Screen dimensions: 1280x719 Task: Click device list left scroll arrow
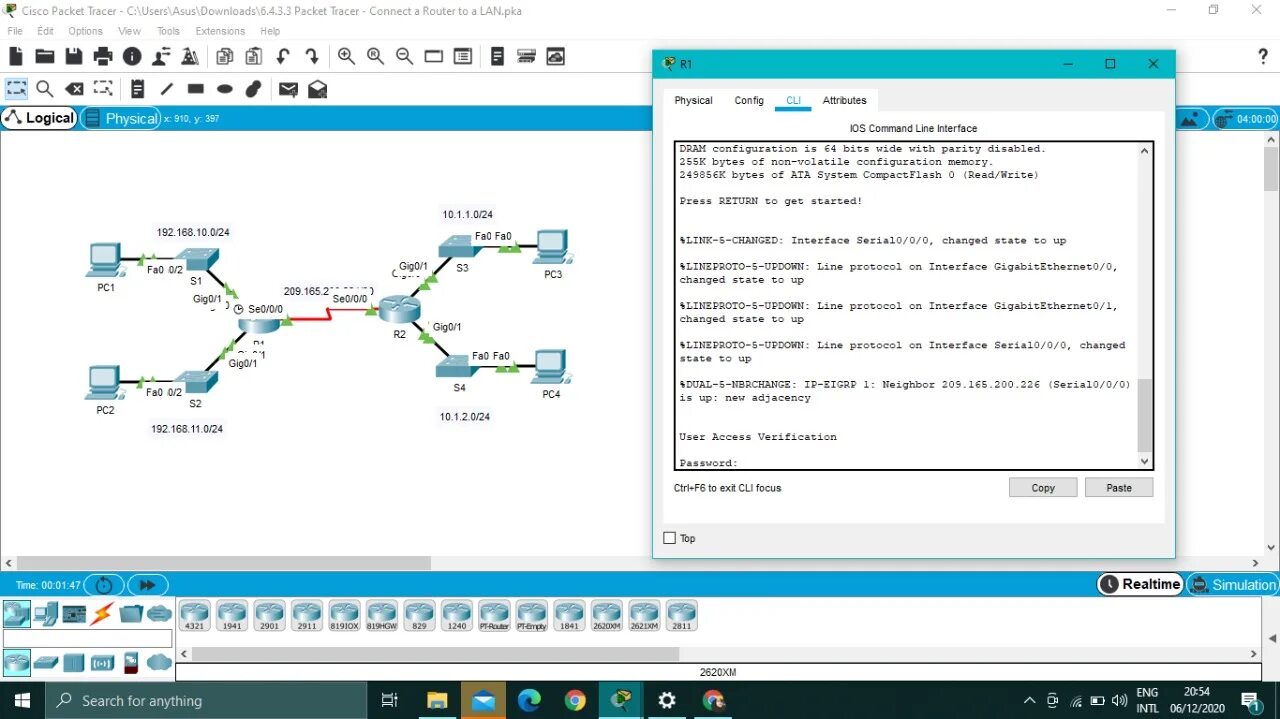coord(183,654)
